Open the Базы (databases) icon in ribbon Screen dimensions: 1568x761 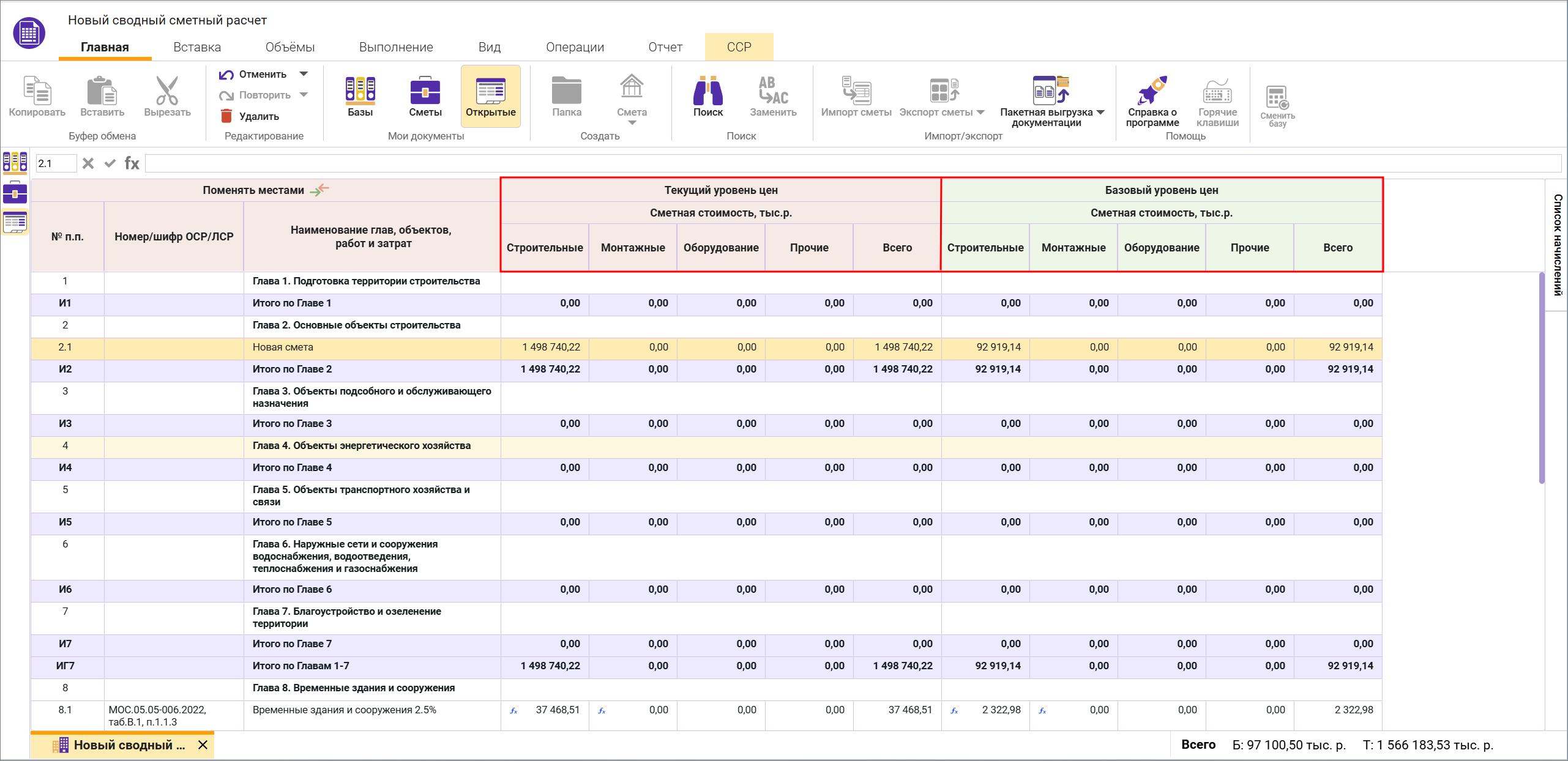click(360, 92)
